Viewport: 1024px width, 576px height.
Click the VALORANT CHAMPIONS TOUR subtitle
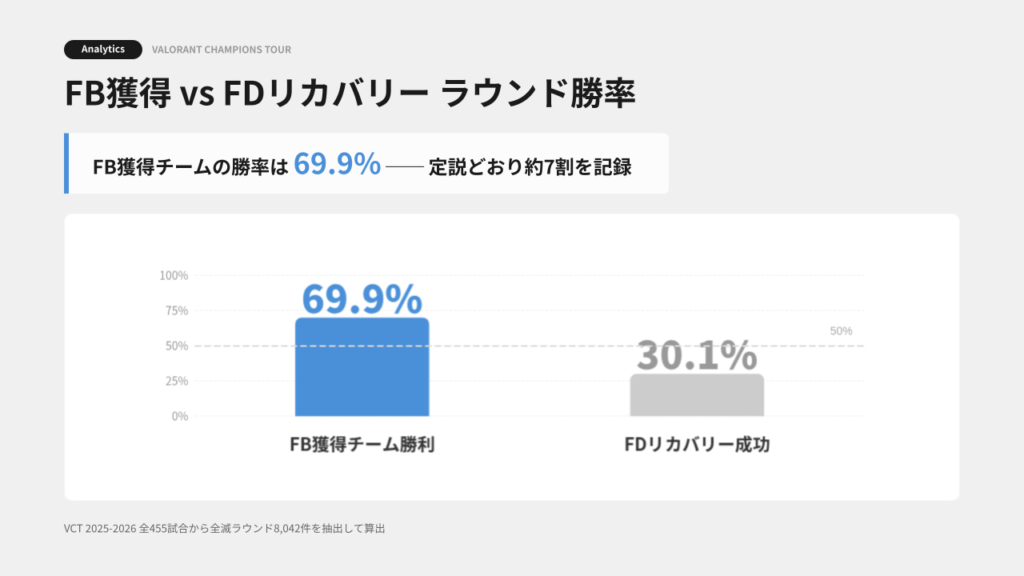221,50
